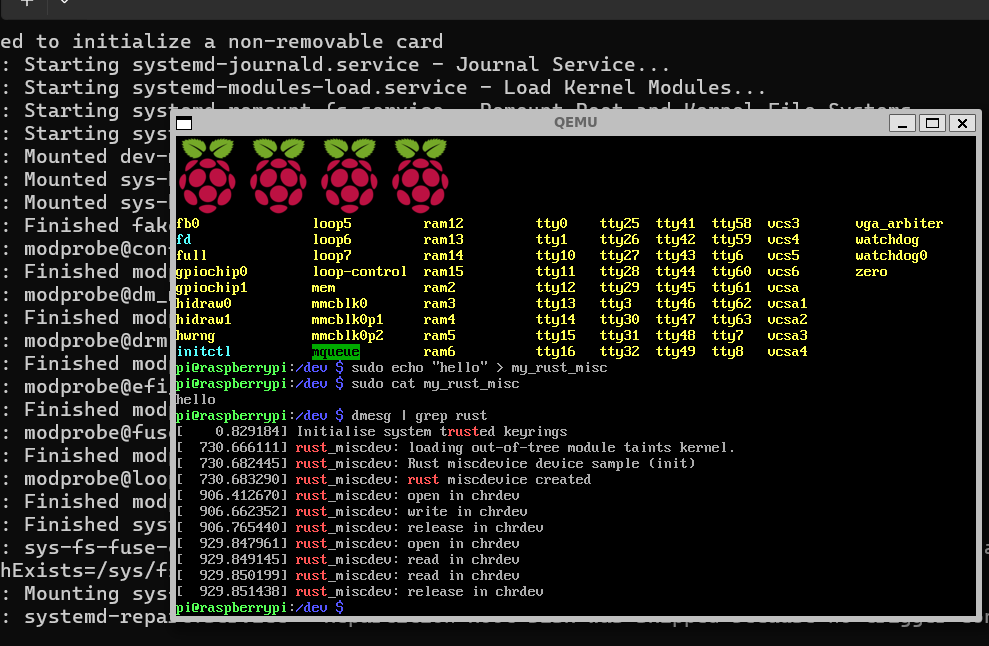Select the 'tty58' entry
The width and height of the screenshot is (989, 646).
pos(732,223)
